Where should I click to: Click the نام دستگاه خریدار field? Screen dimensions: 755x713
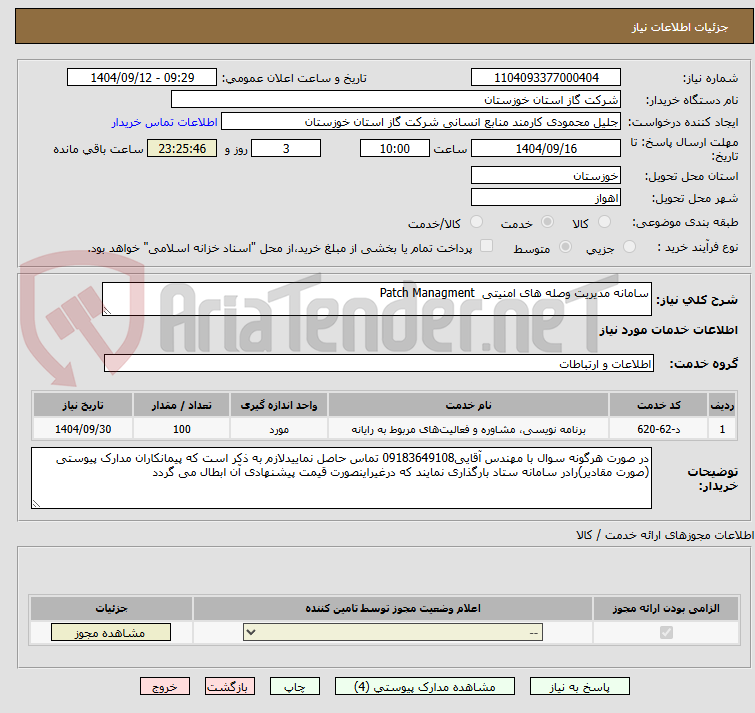point(396,100)
